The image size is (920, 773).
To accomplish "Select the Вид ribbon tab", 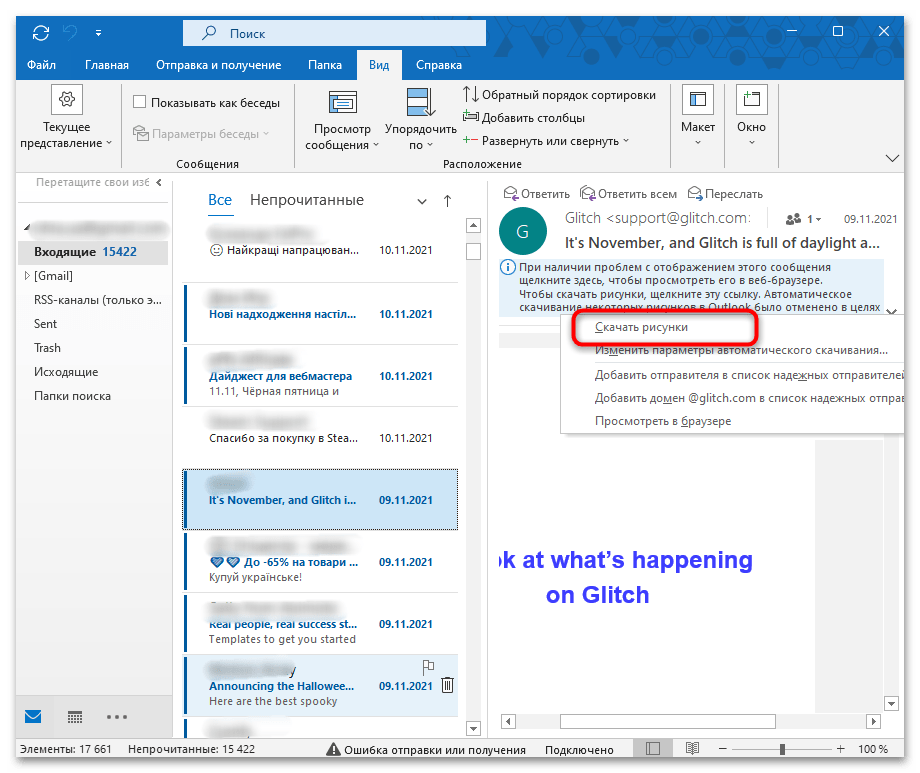I will click(x=379, y=65).
